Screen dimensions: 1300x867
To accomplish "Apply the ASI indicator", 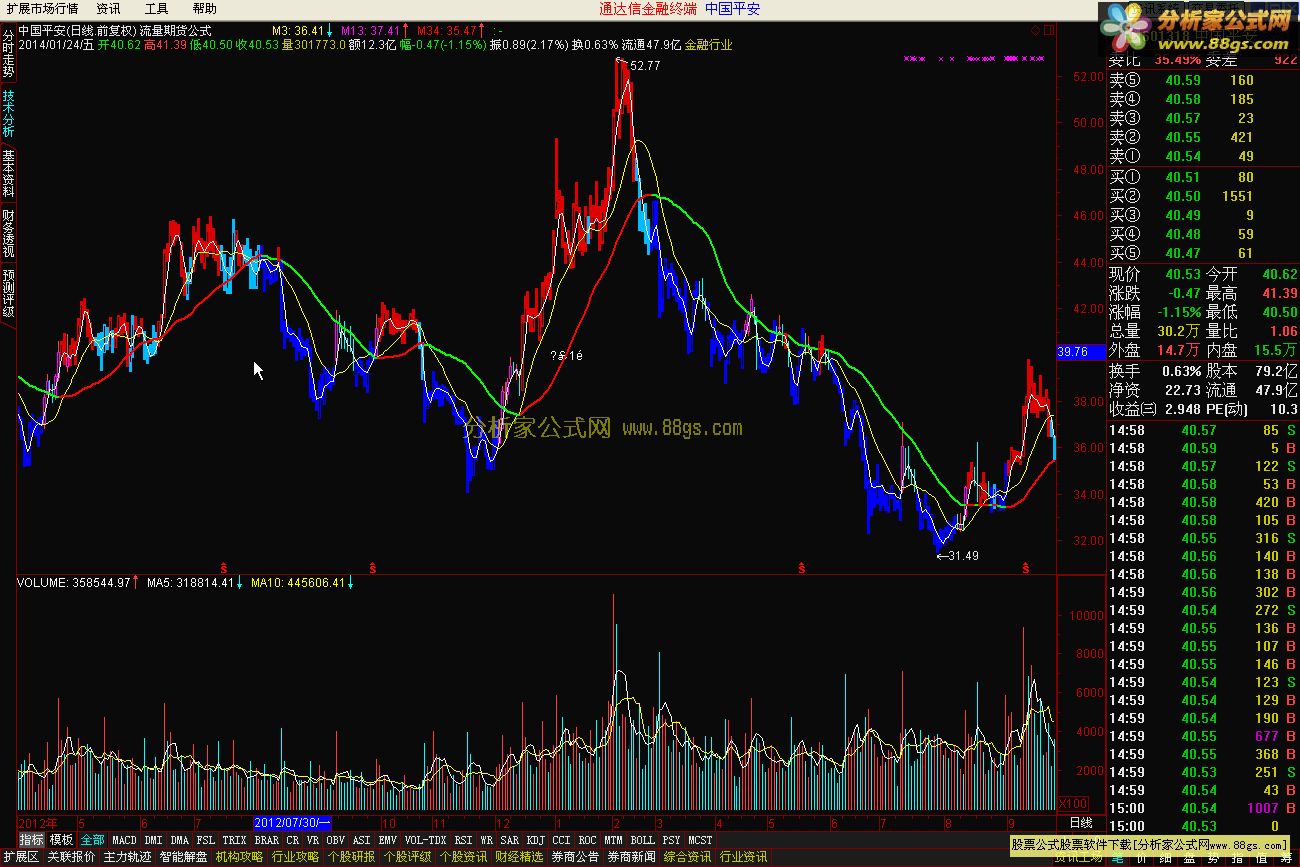I will click(361, 840).
